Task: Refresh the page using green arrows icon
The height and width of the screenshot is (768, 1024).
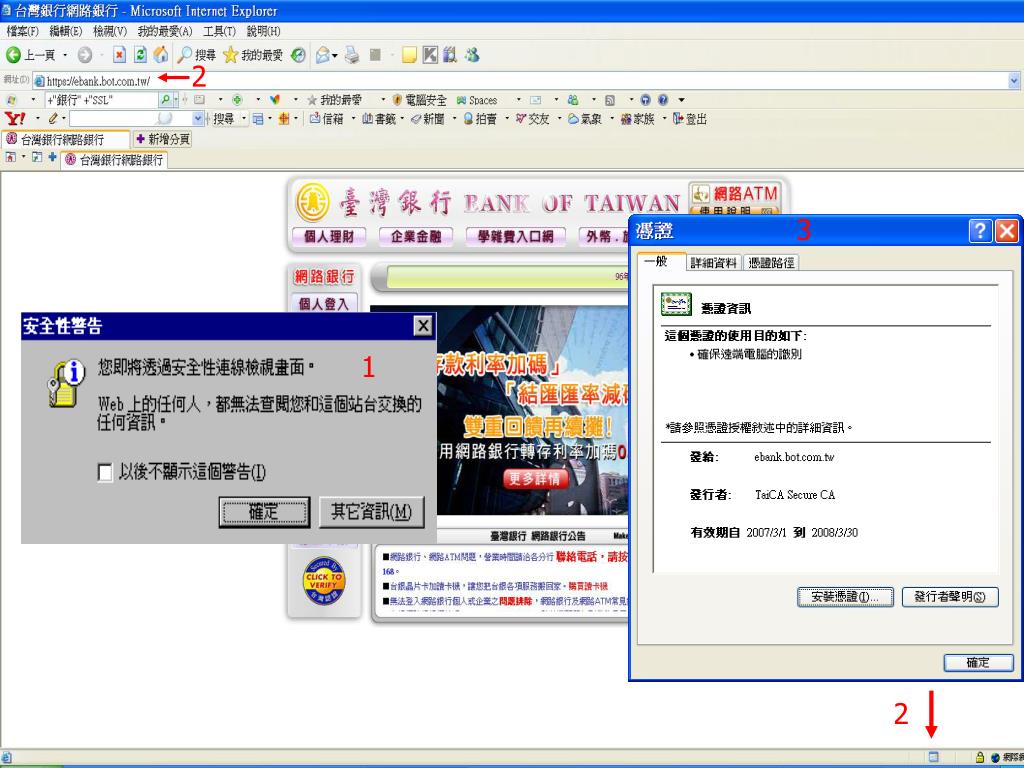Action: [x=140, y=55]
